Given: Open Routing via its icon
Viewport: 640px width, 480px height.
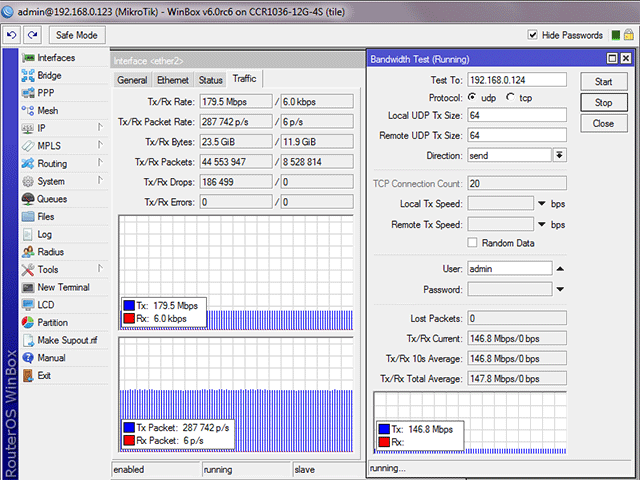Looking at the screenshot, I should (28, 164).
